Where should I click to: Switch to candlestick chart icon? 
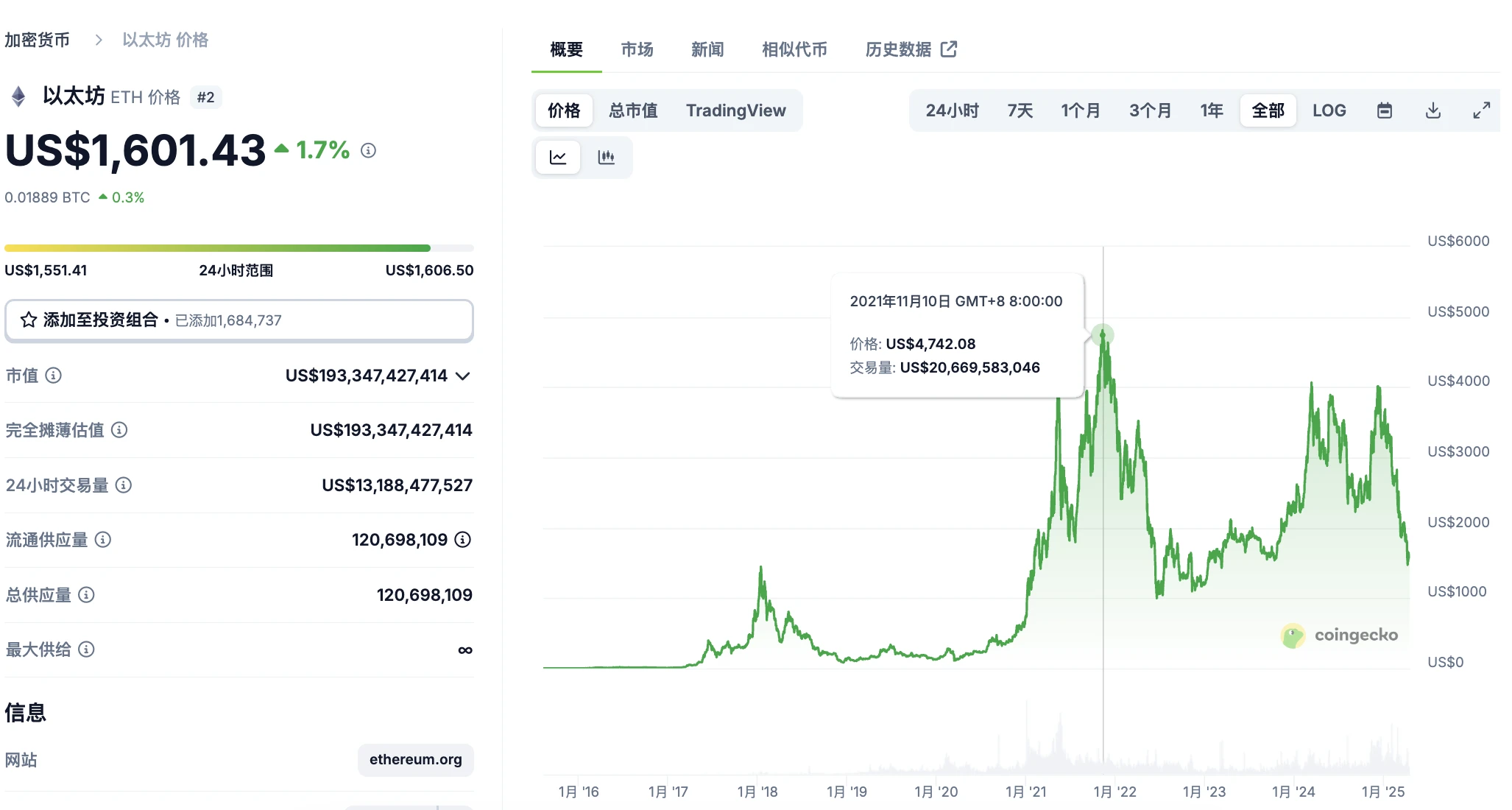click(606, 157)
